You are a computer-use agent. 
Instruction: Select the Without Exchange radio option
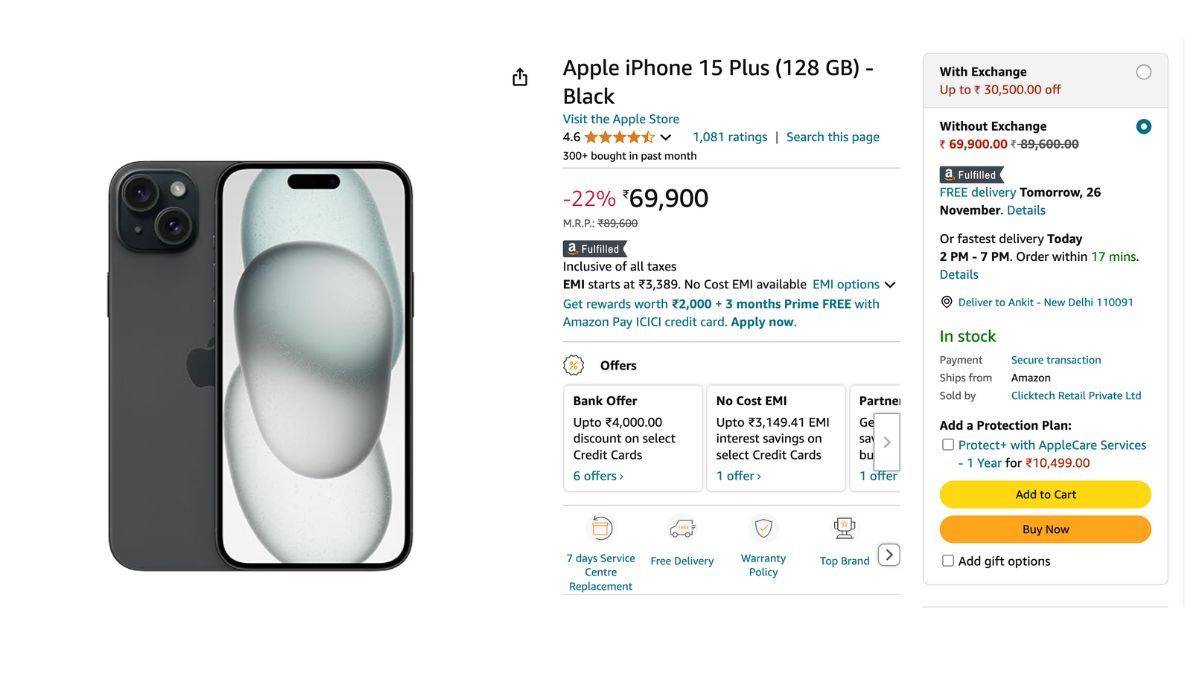click(1143, 127)
